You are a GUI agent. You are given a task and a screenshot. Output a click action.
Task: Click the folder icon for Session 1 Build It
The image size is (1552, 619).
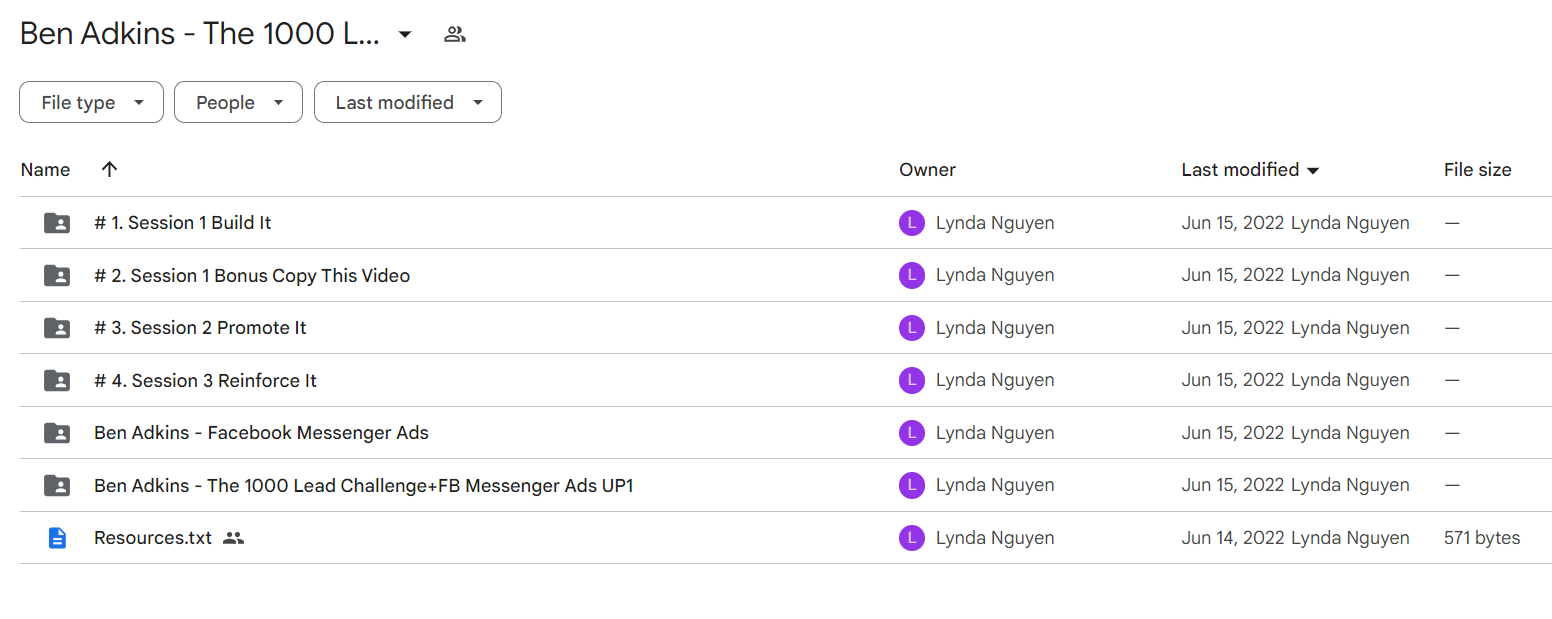click(x=58, y=223)
